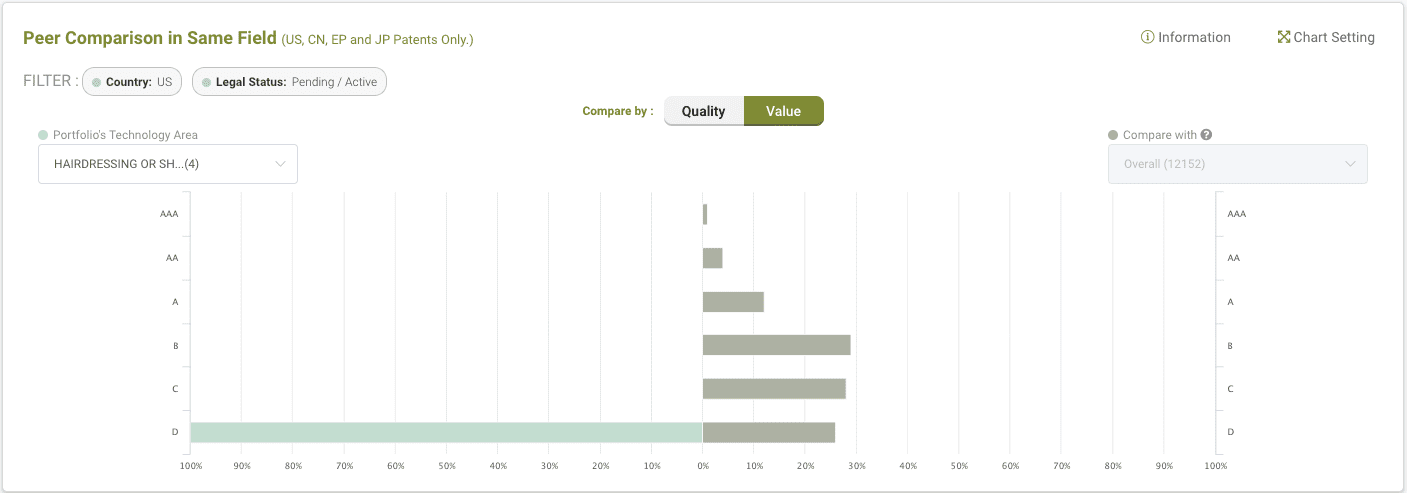The height and width of the screenshot is (493, 1407).
Task: Click the Legal Status filter dot icon
Action: tap(207, 82)
